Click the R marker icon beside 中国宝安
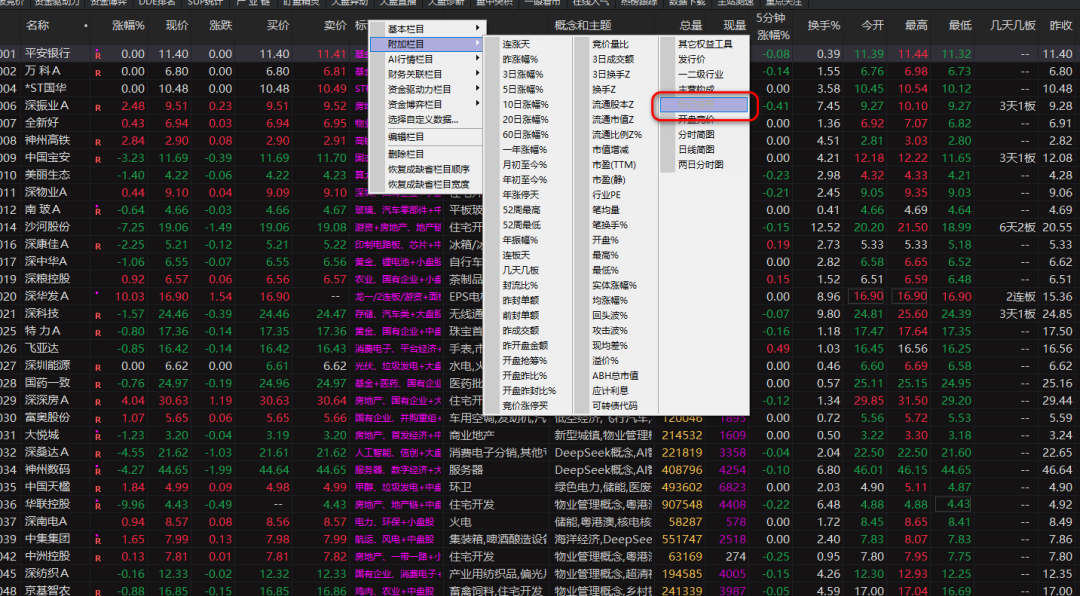Viewport: 1080px width, 596px height. [98, 158]
